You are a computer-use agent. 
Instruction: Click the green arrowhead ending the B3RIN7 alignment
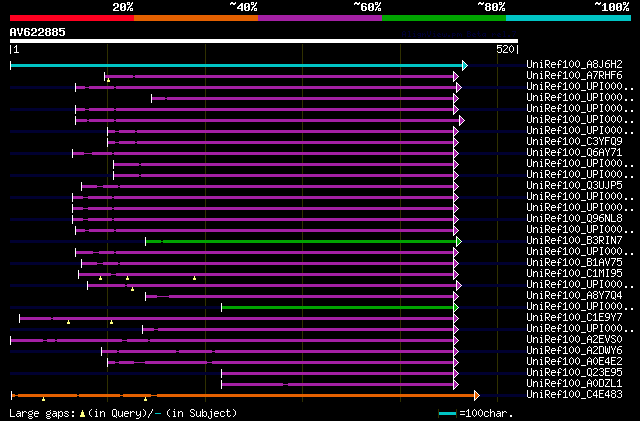459,242
